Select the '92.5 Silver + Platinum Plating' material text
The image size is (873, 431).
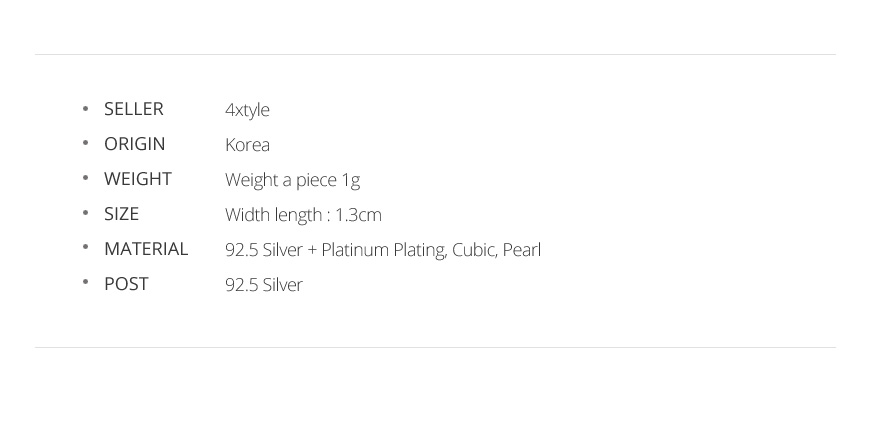[x=334, y=250]
